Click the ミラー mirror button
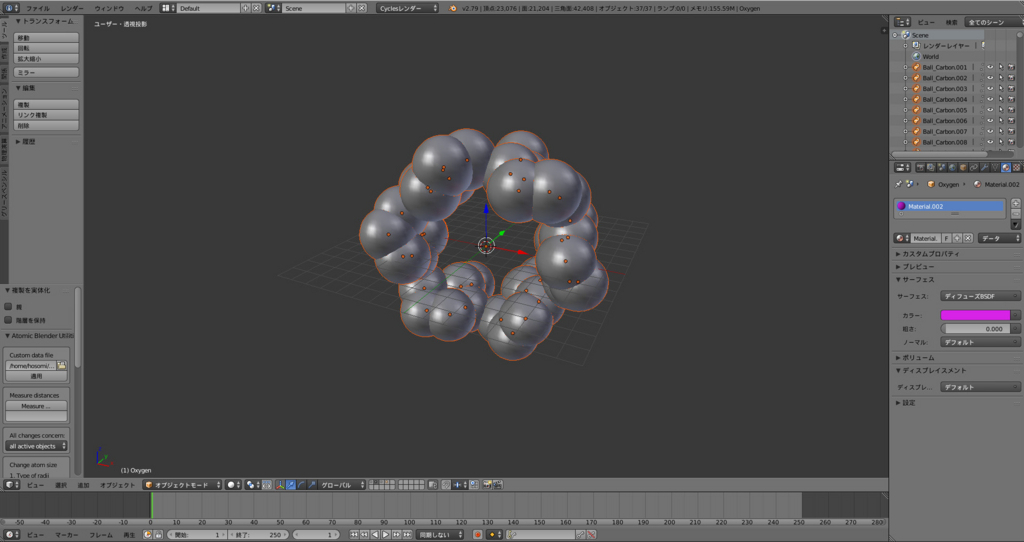The image size is (1024, 542). [46, 72]
